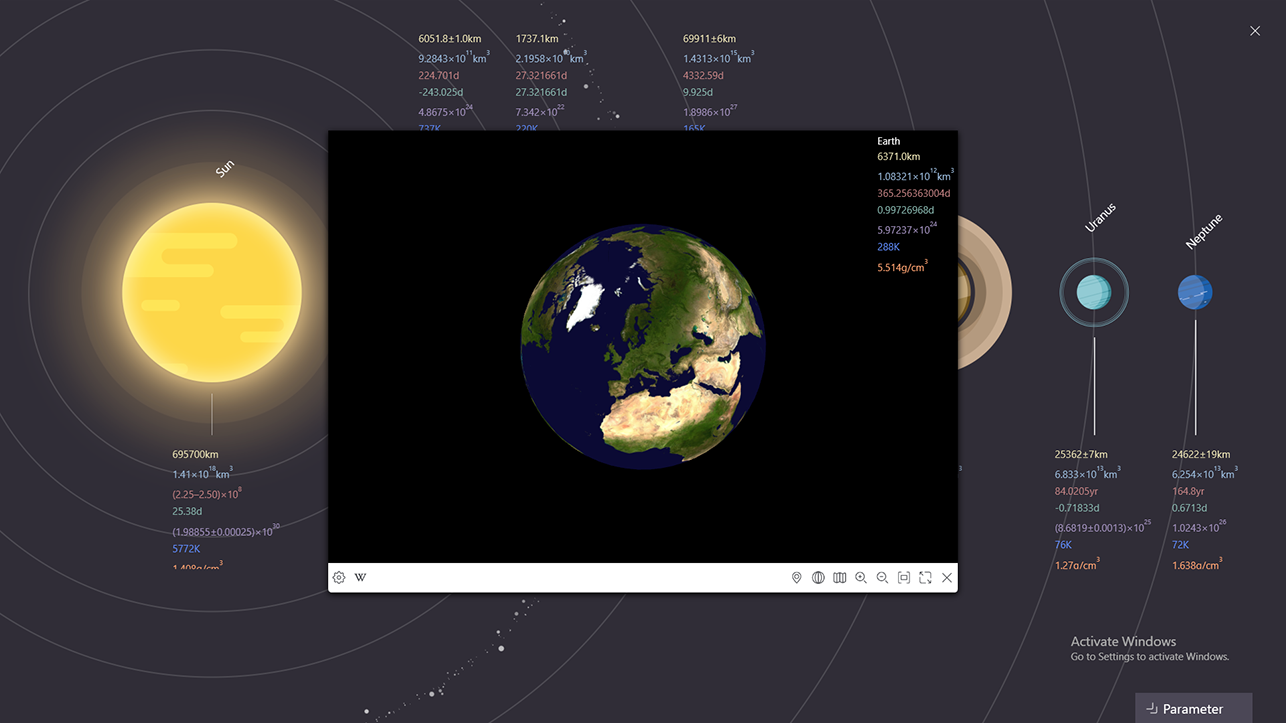Screen dimensions: 1286x723
Task: Select the "6051.8±1.0km" radius value
Action: (x=450, y=39)
